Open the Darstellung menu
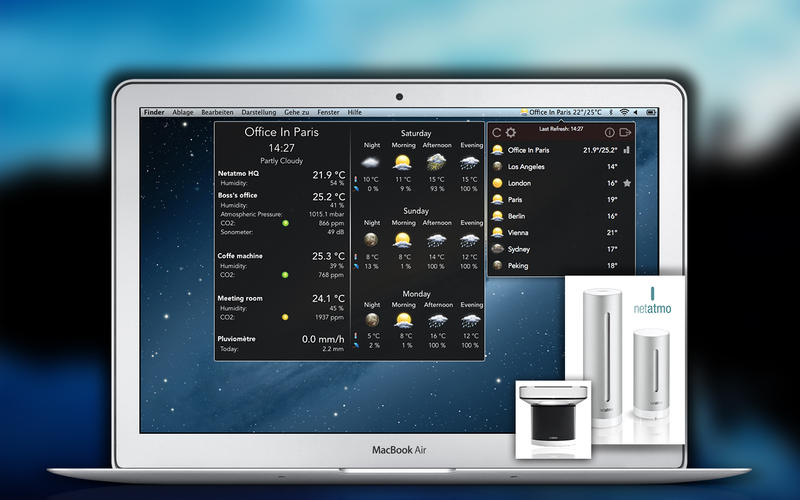Image resolution: width=800 pixels, height=500 pixels. pyautogui.click(x=259, y=112)
